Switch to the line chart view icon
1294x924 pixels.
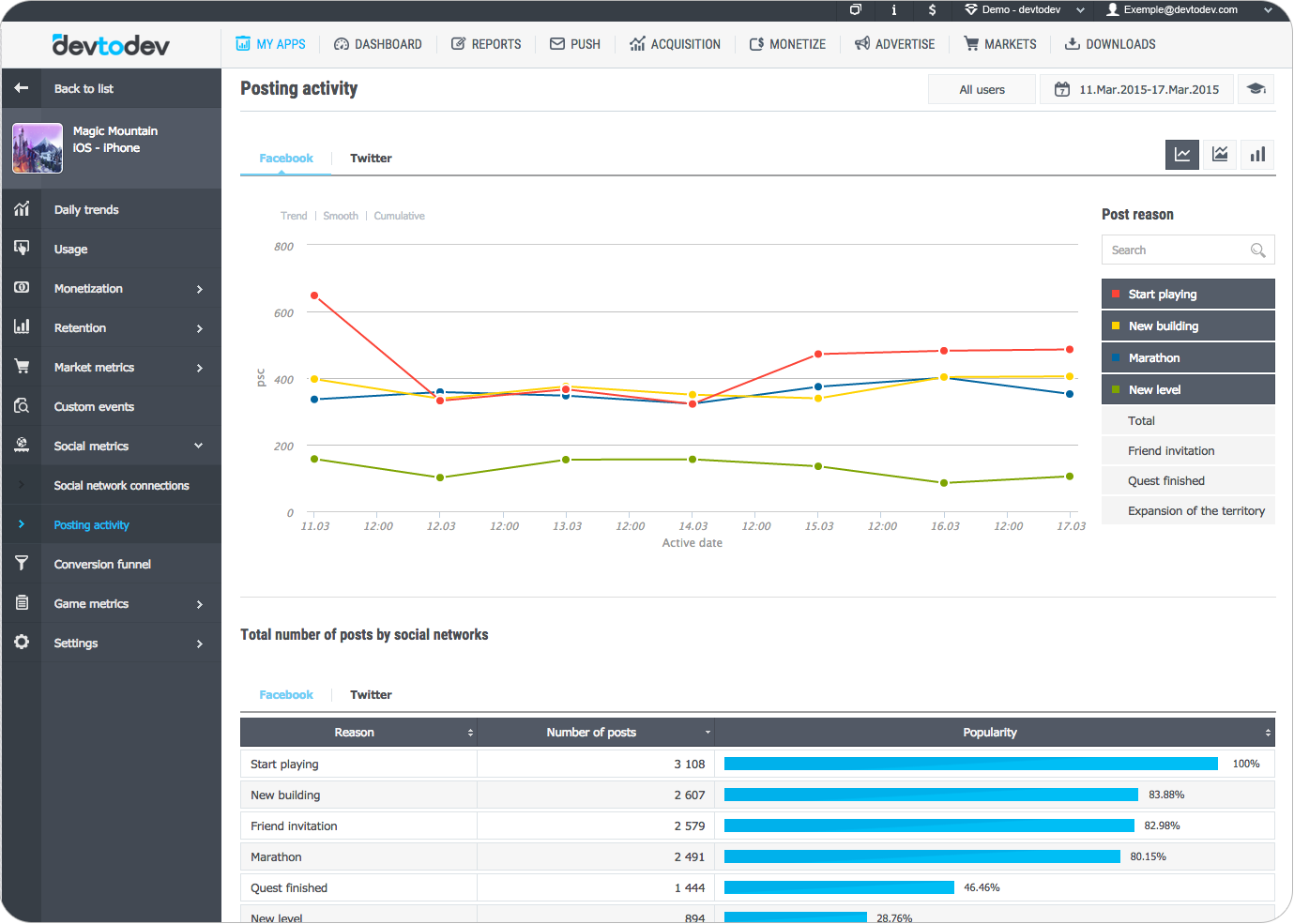coord(1182,155)
